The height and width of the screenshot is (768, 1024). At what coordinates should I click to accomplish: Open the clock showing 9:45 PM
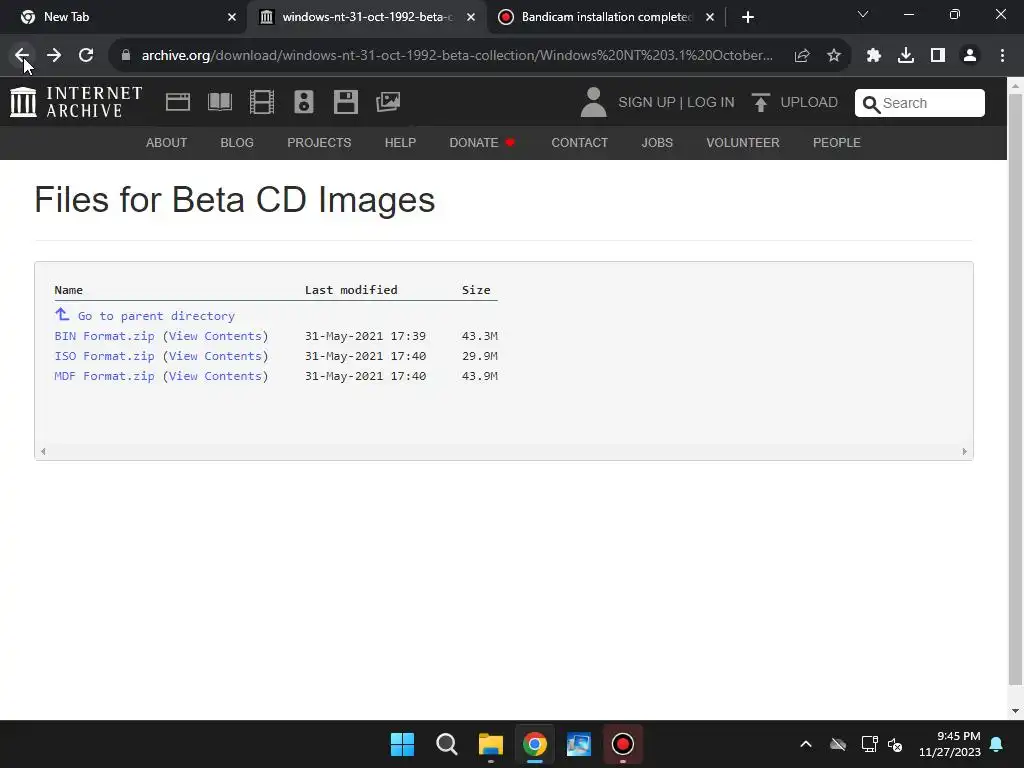click(x=950, y=744)
